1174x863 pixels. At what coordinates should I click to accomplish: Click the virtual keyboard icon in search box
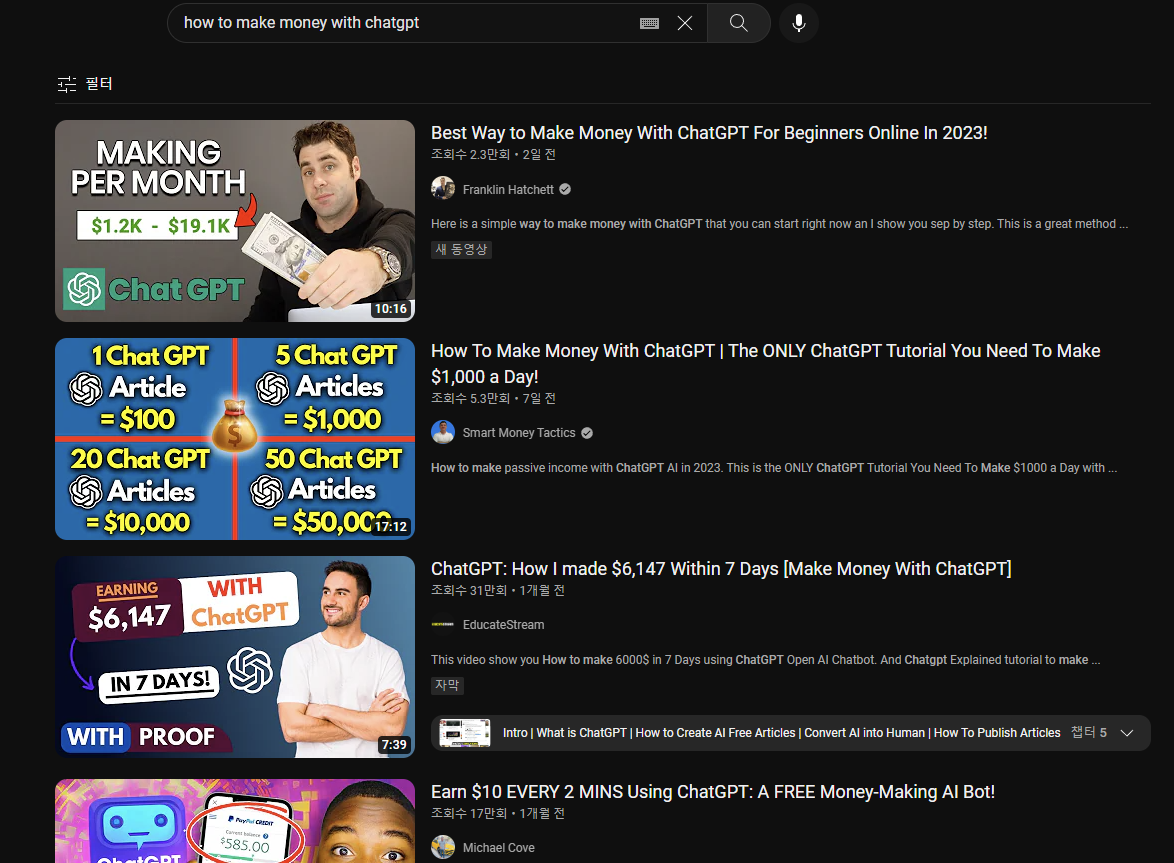coord(649,23)
